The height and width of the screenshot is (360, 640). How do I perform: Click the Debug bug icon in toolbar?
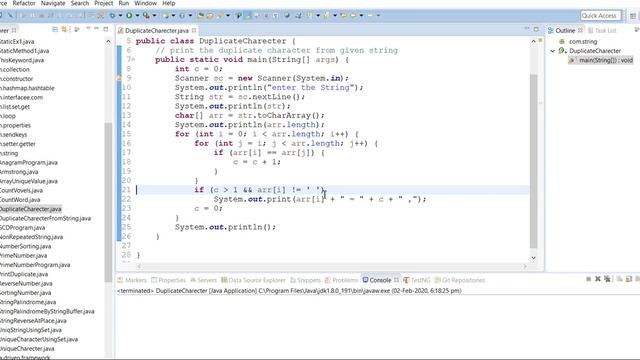pos(112,16)
